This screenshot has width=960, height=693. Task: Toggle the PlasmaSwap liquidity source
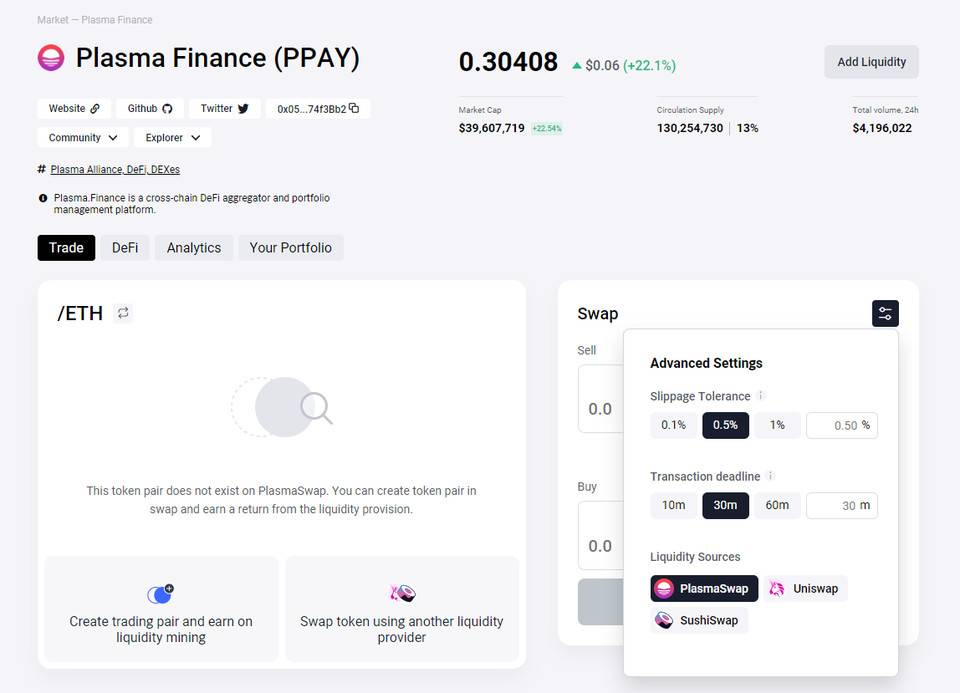pos(704,588)
